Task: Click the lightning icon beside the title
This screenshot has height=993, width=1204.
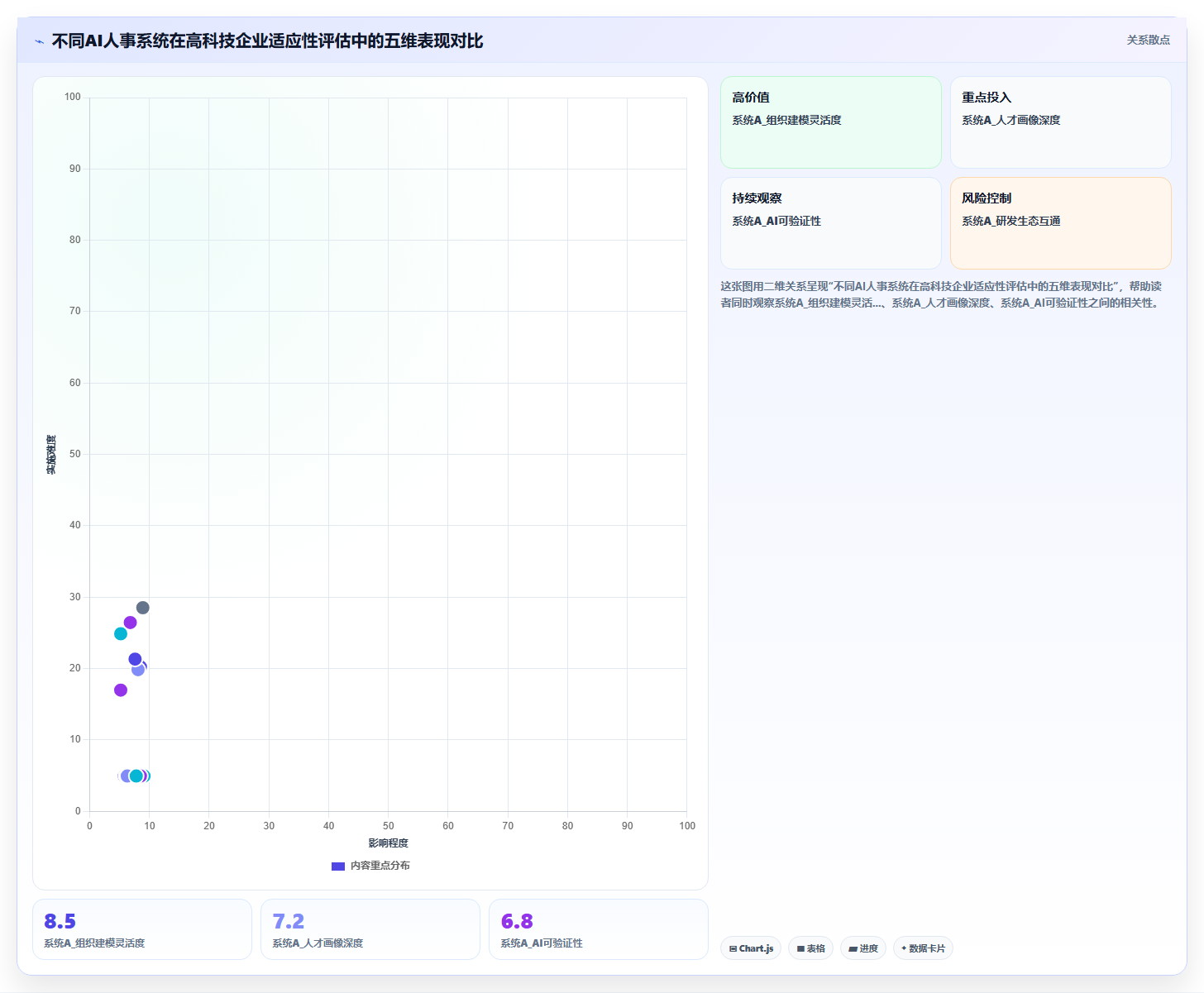Action: pos(39,41)
